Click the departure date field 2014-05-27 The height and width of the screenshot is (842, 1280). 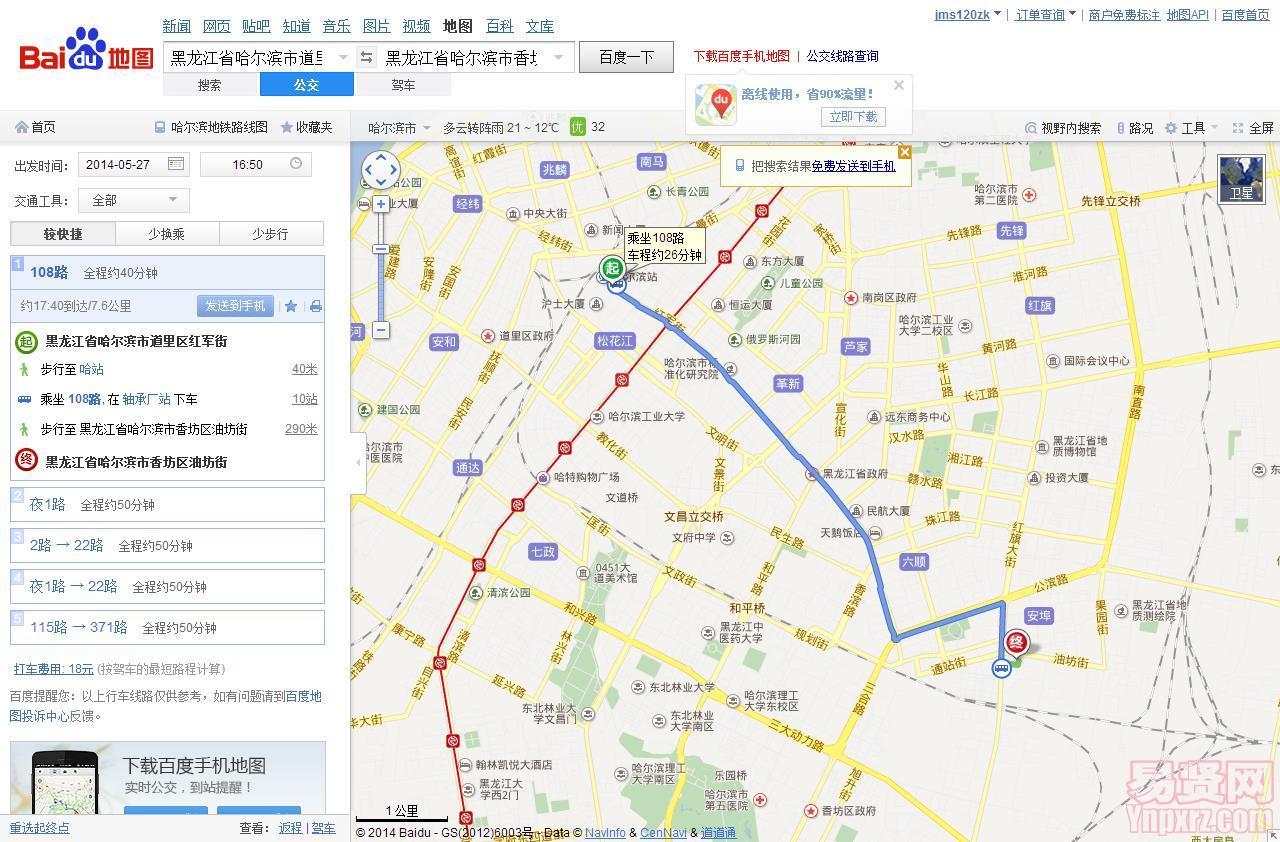(x=133, y=164)
